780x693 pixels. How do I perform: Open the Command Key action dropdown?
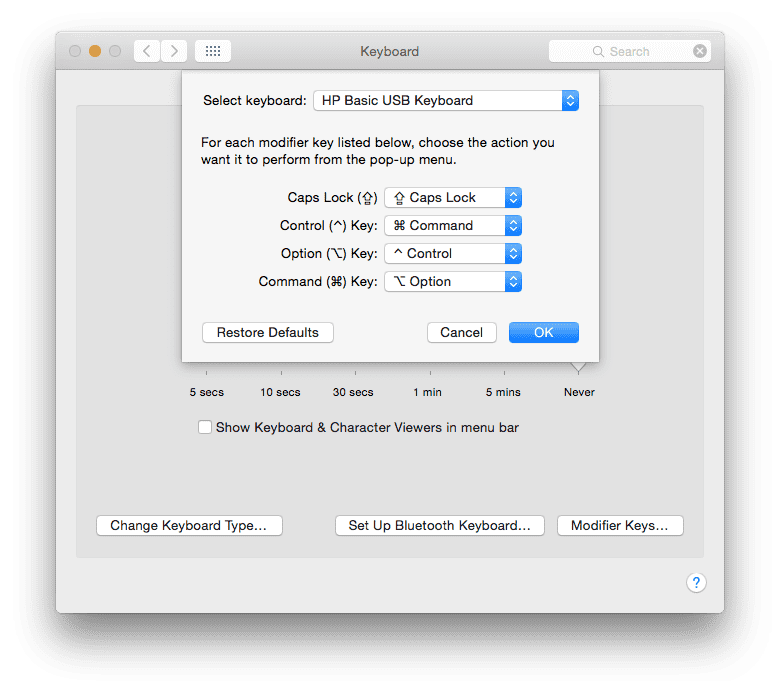pyautogui.click(x=453, y=282)
